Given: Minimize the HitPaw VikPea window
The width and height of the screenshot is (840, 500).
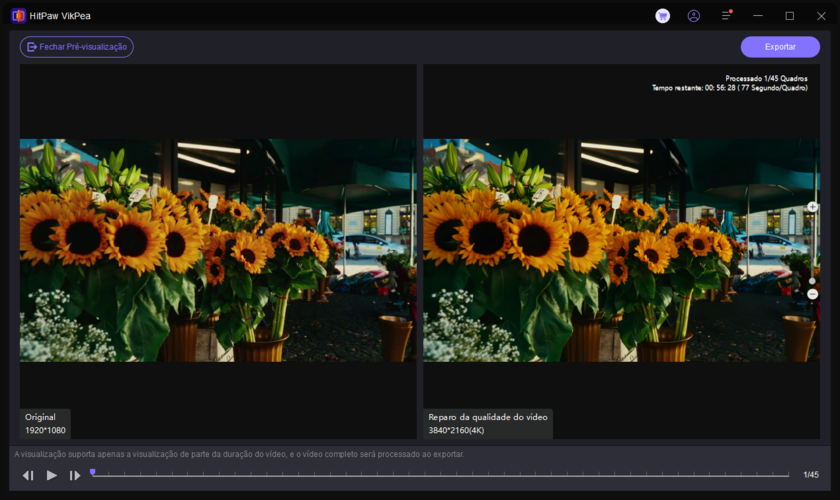Looking at the screenshot, I should [x=758, y=16].
